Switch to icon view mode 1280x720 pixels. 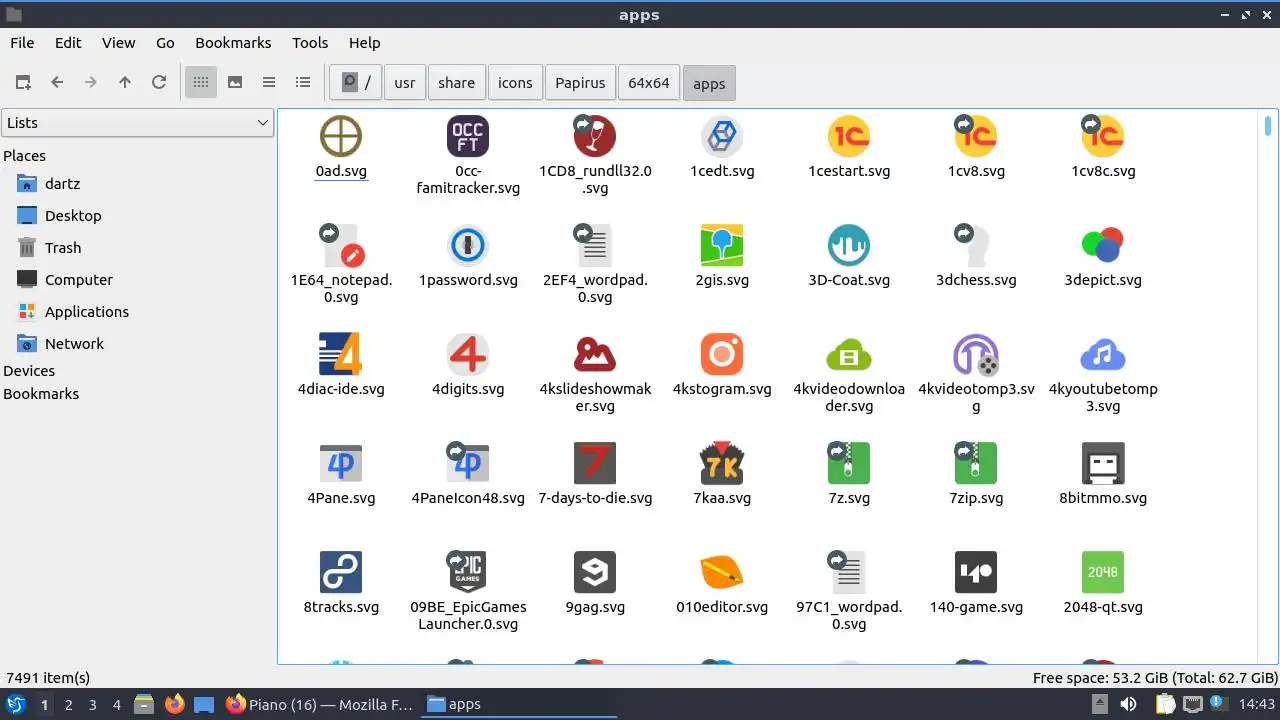tap(201, 83)
